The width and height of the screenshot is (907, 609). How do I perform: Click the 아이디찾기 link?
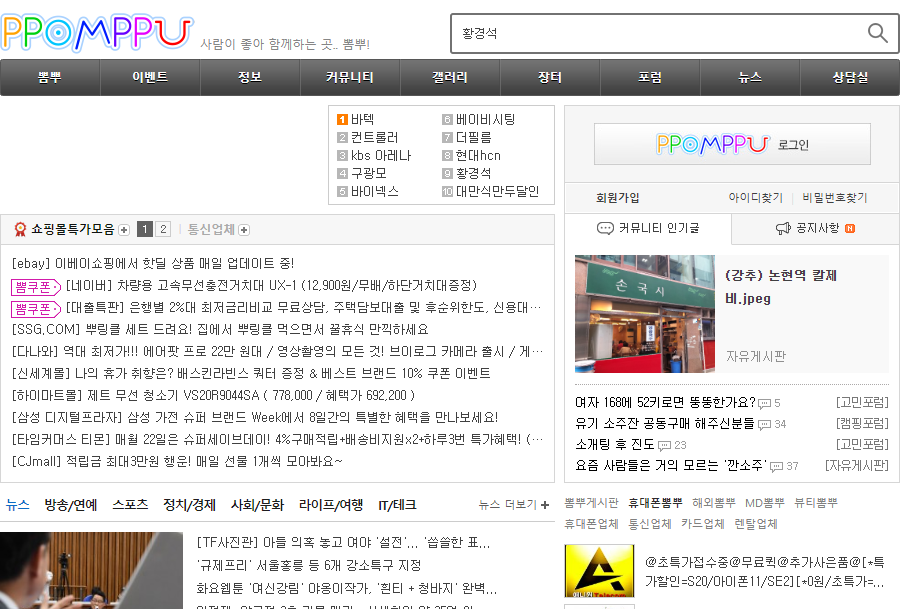[755, 198]
